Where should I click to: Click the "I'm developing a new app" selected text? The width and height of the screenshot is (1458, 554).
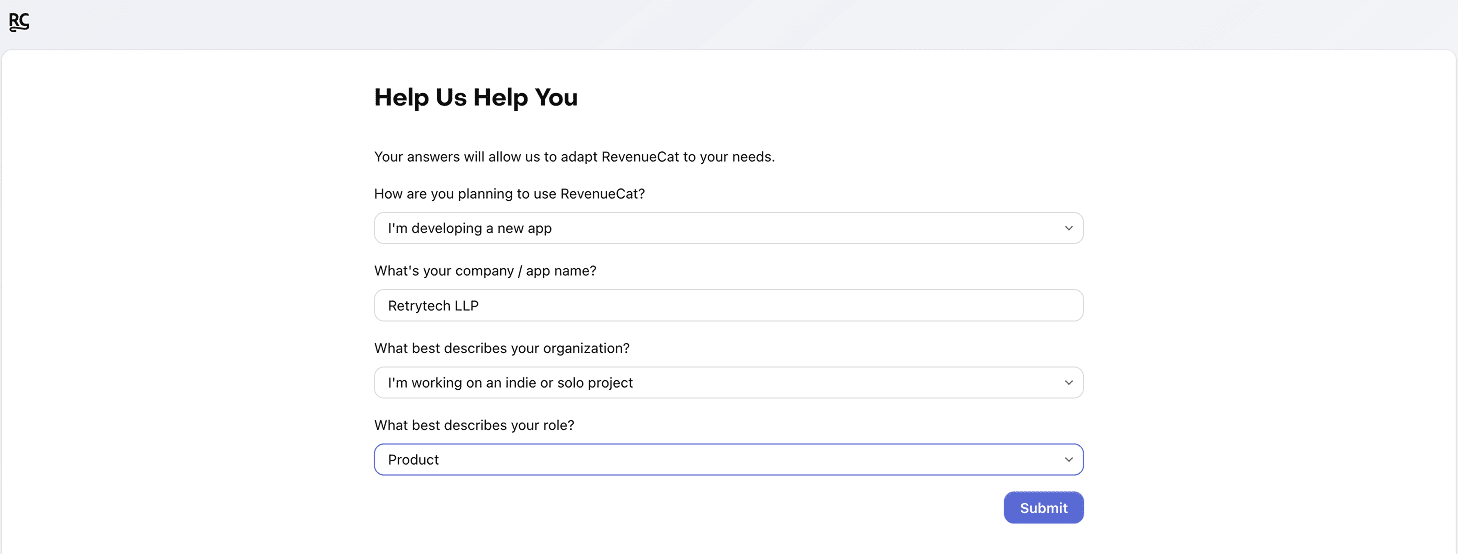pyautogui.click(x=470, y=228)
